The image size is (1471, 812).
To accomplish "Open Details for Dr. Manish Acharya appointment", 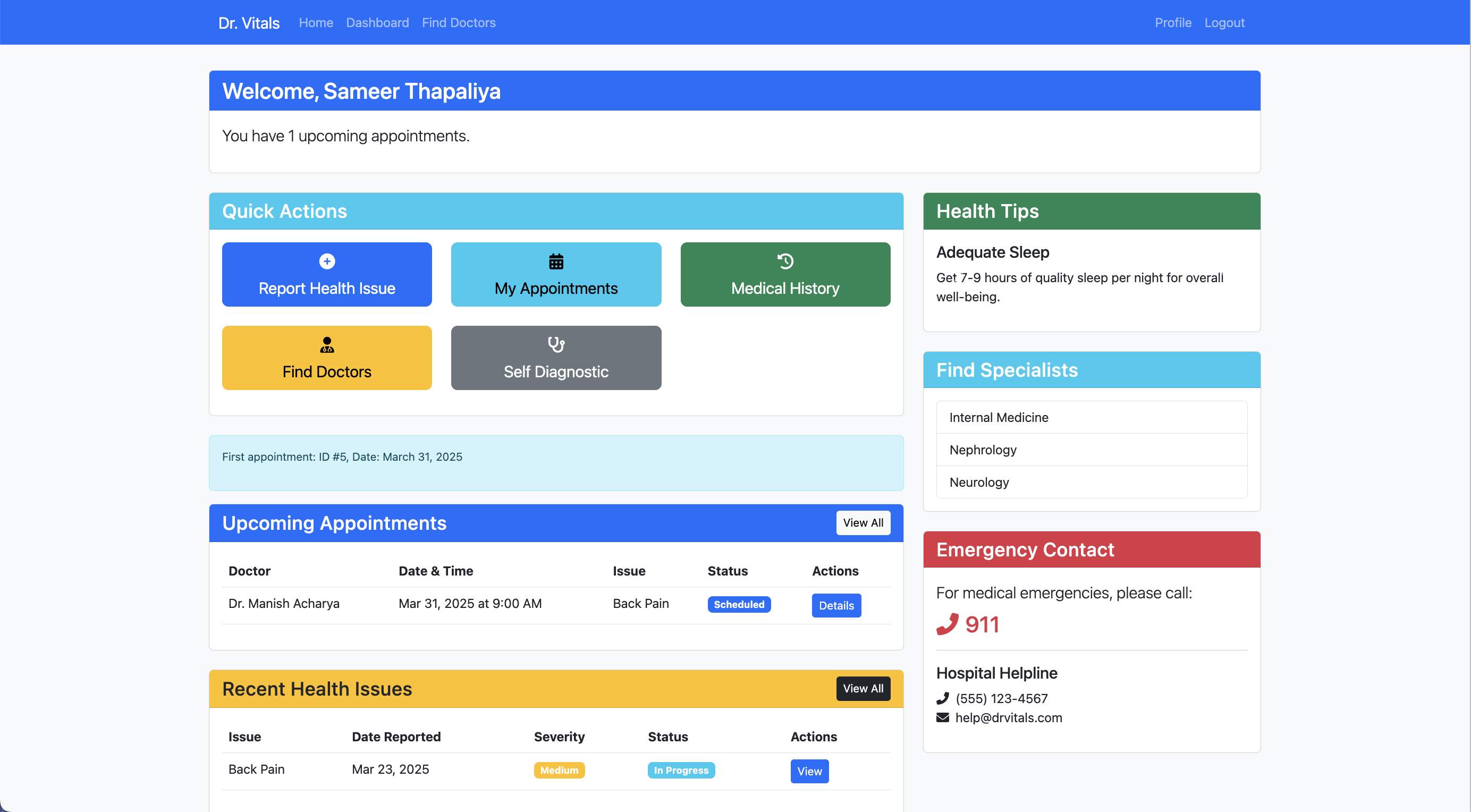I will tap(836, 605).
